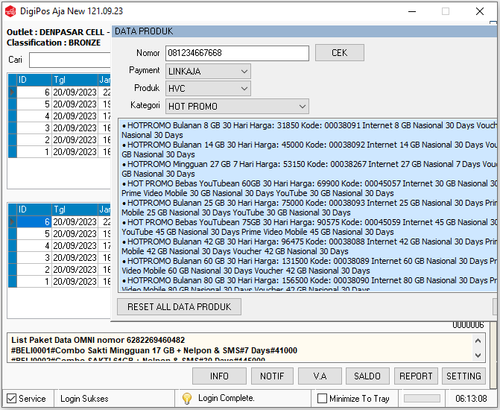Click the 06:13:08 clock in status bar
Image resolution: width=500 pixels, height=410 pixels.
pos(471,399)
